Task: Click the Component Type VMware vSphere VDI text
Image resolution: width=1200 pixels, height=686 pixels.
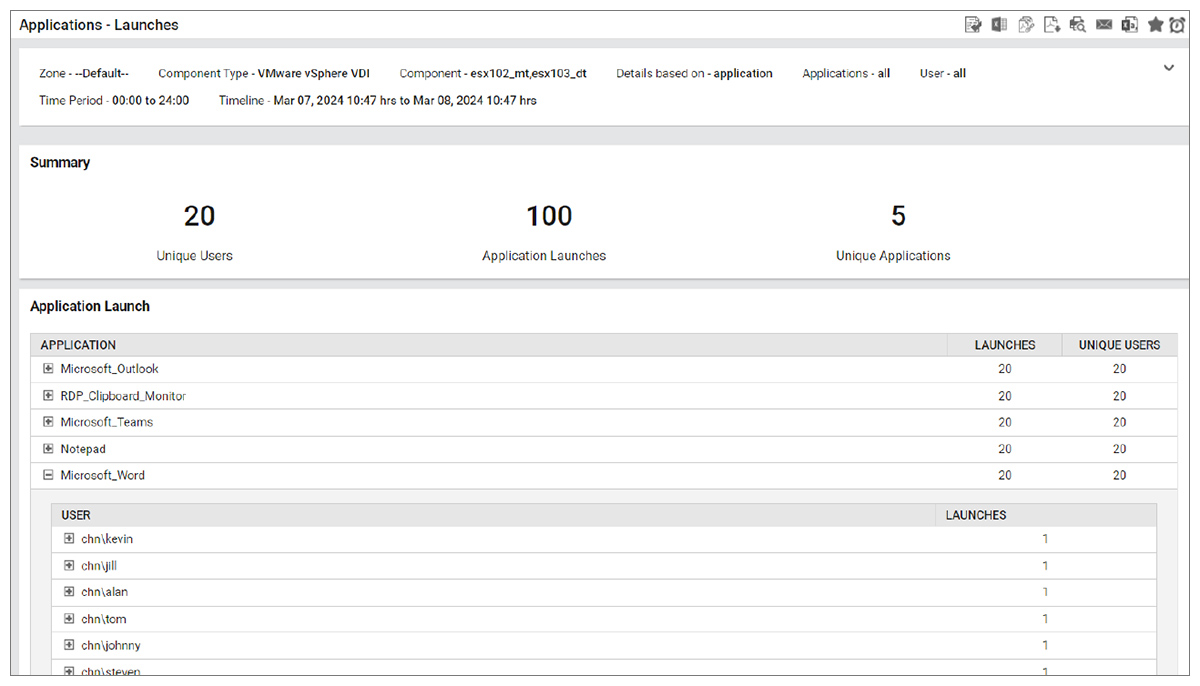Action: [x=264, y=73]
